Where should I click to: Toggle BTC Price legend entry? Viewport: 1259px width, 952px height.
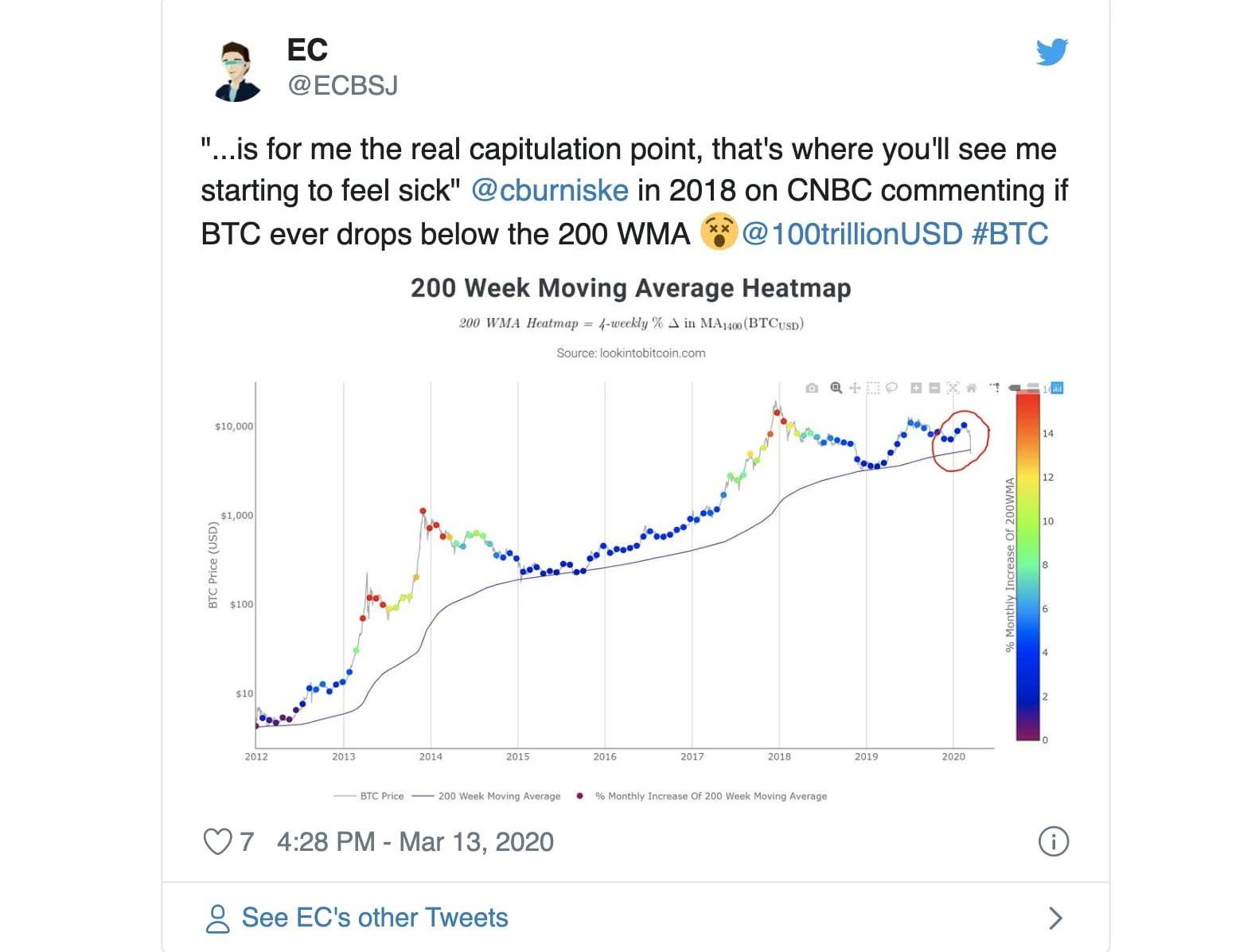(x=369, y=796)
